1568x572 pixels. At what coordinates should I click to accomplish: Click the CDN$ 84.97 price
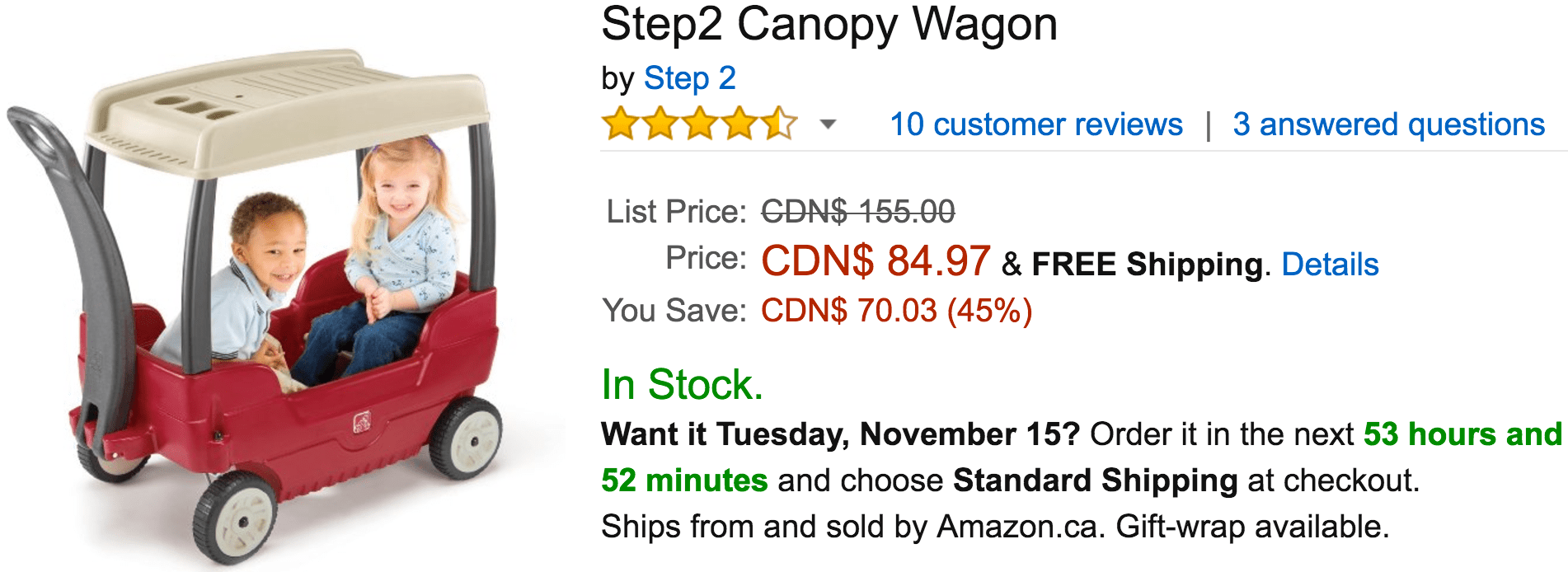(x=876, y=261)
